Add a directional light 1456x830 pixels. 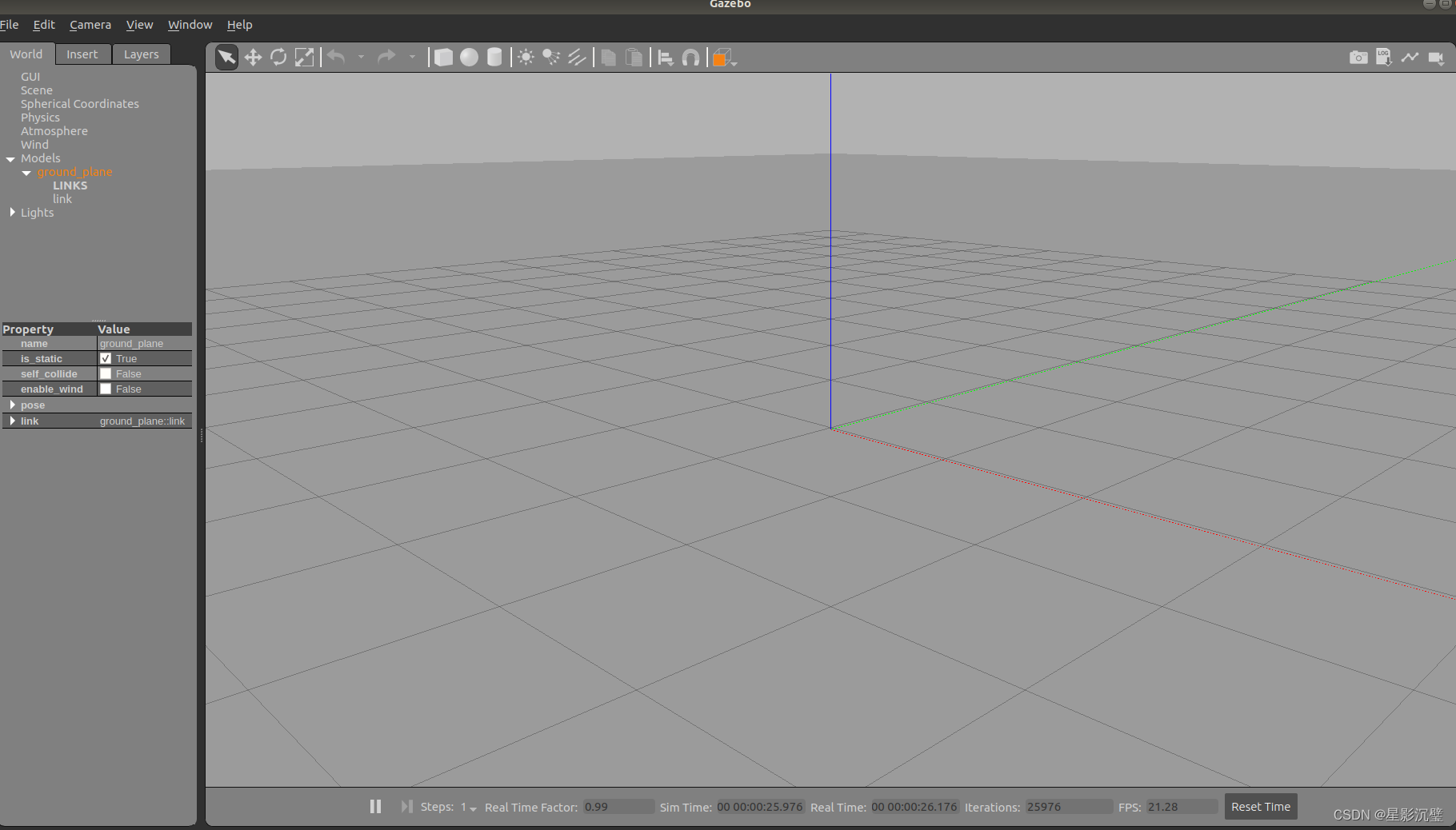click(x=577, y=58)
